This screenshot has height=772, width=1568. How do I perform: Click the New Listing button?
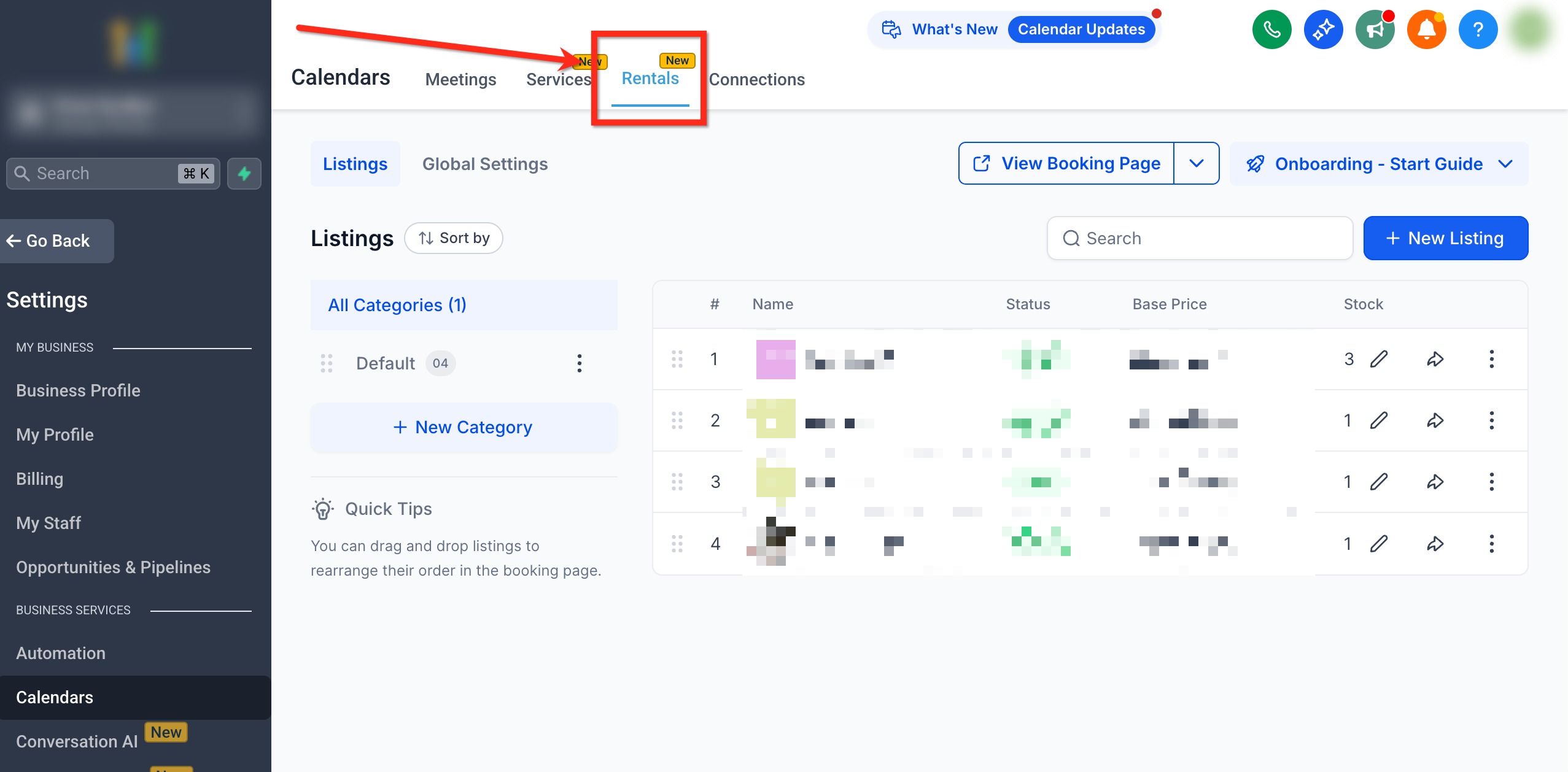pyautogui.click(x=1445, y=238)
